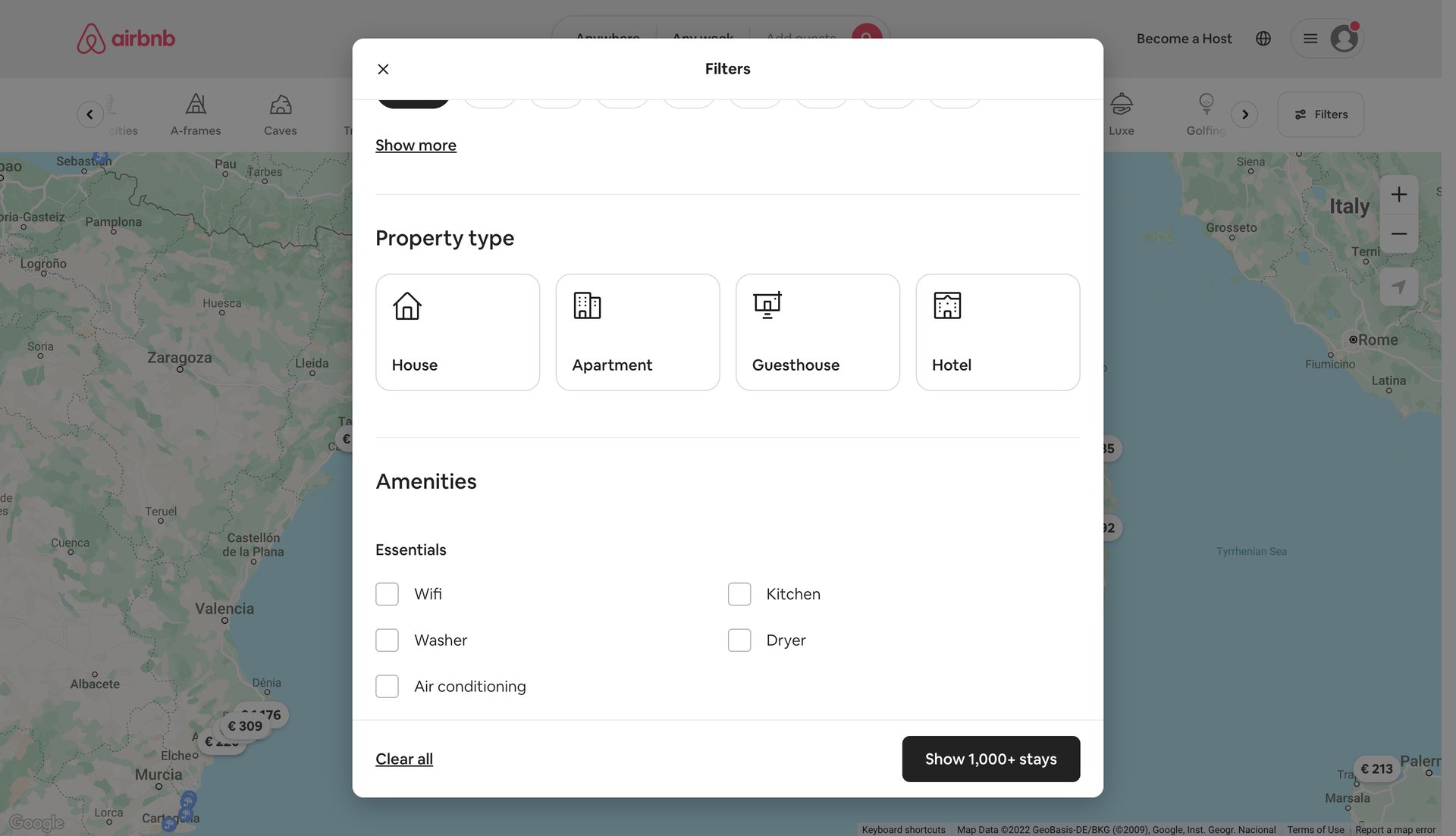Open the Anywhere search tab
The height and width of the screenshot is (836, 1456).
coord(605,38)
